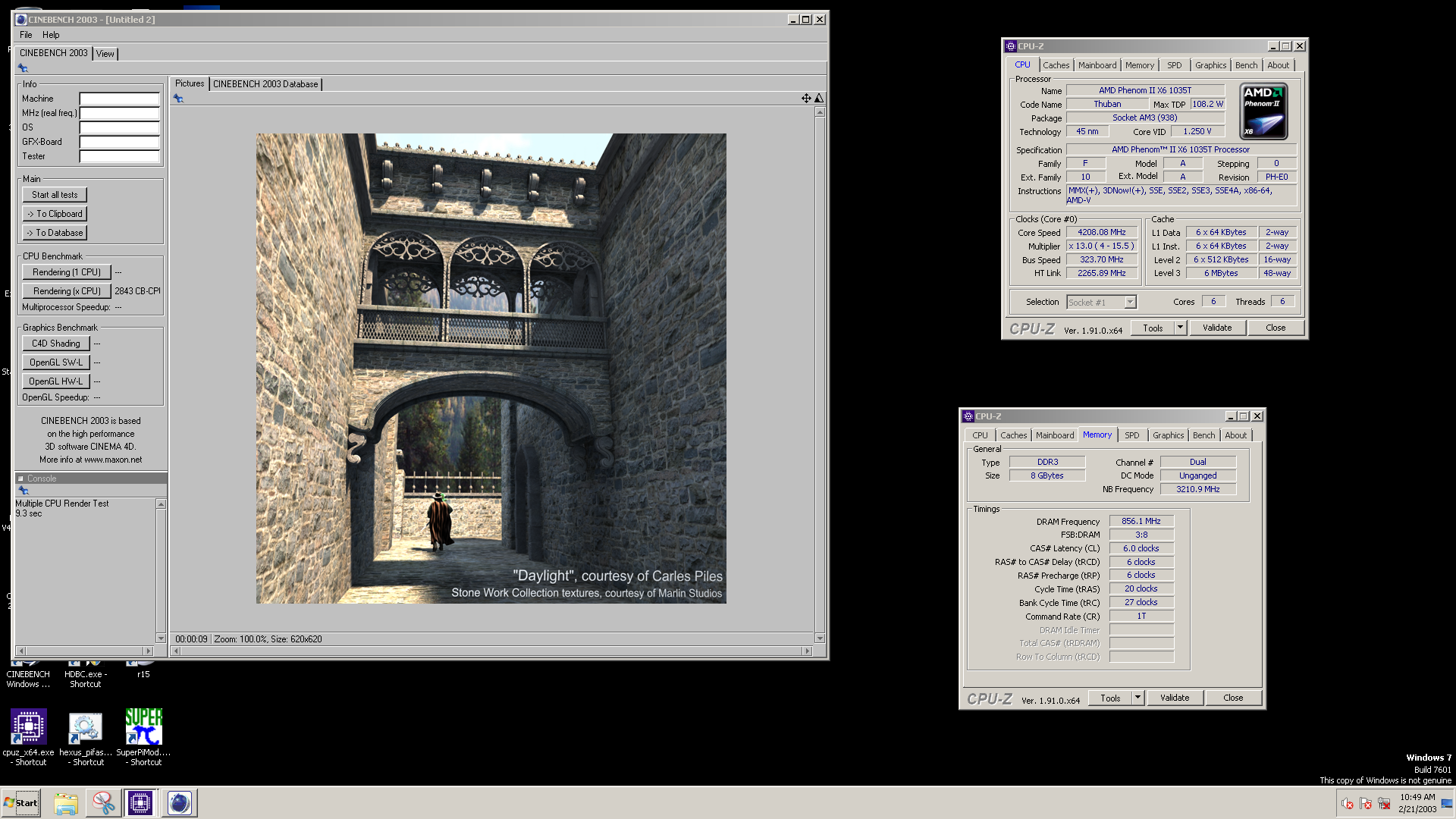Switch to the View tab in Cinebench
Screen dimensions: 1456x819
[105, 54]
